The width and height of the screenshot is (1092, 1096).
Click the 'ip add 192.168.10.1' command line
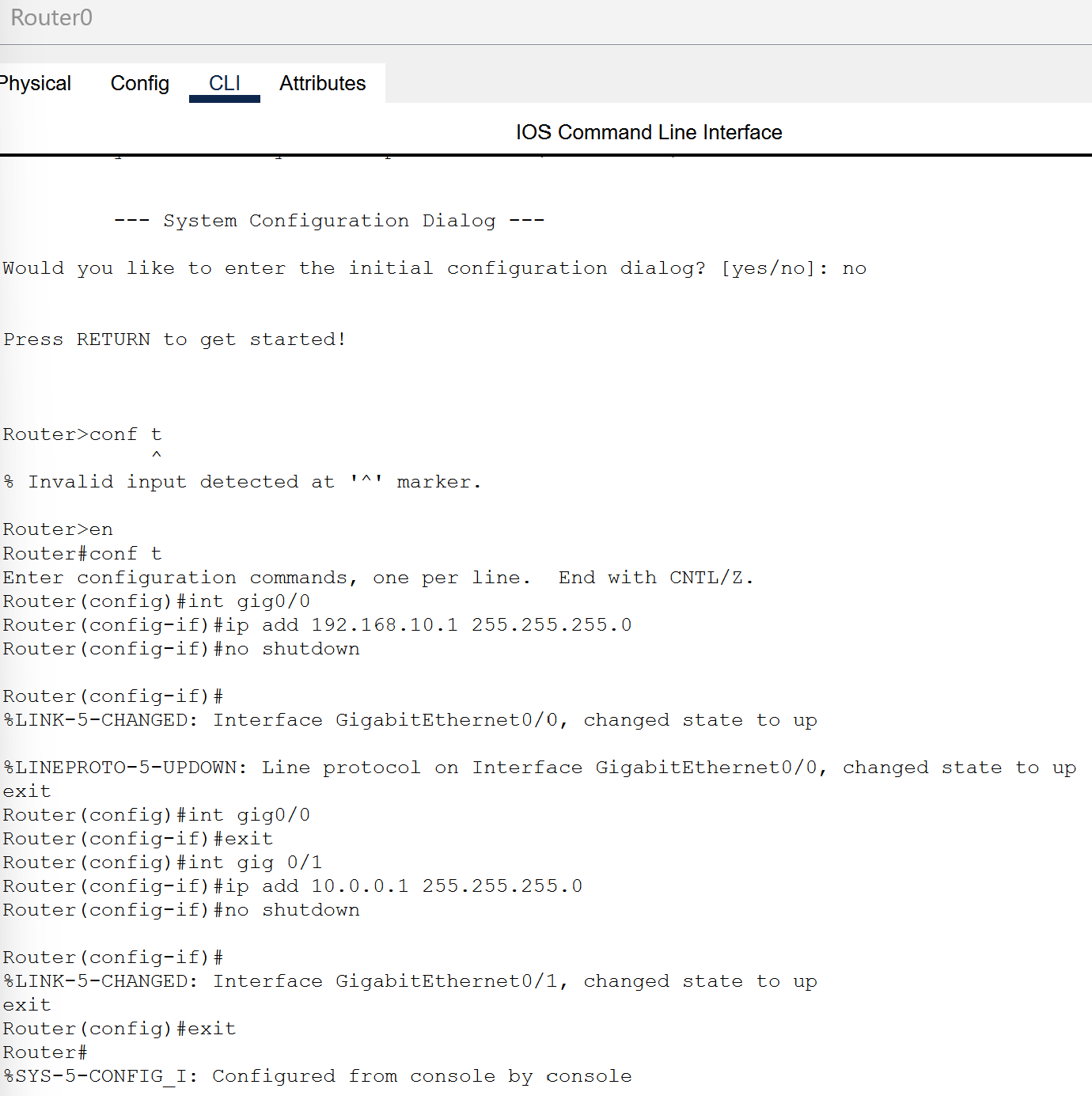pyautogui.click(x=317, y=624)
